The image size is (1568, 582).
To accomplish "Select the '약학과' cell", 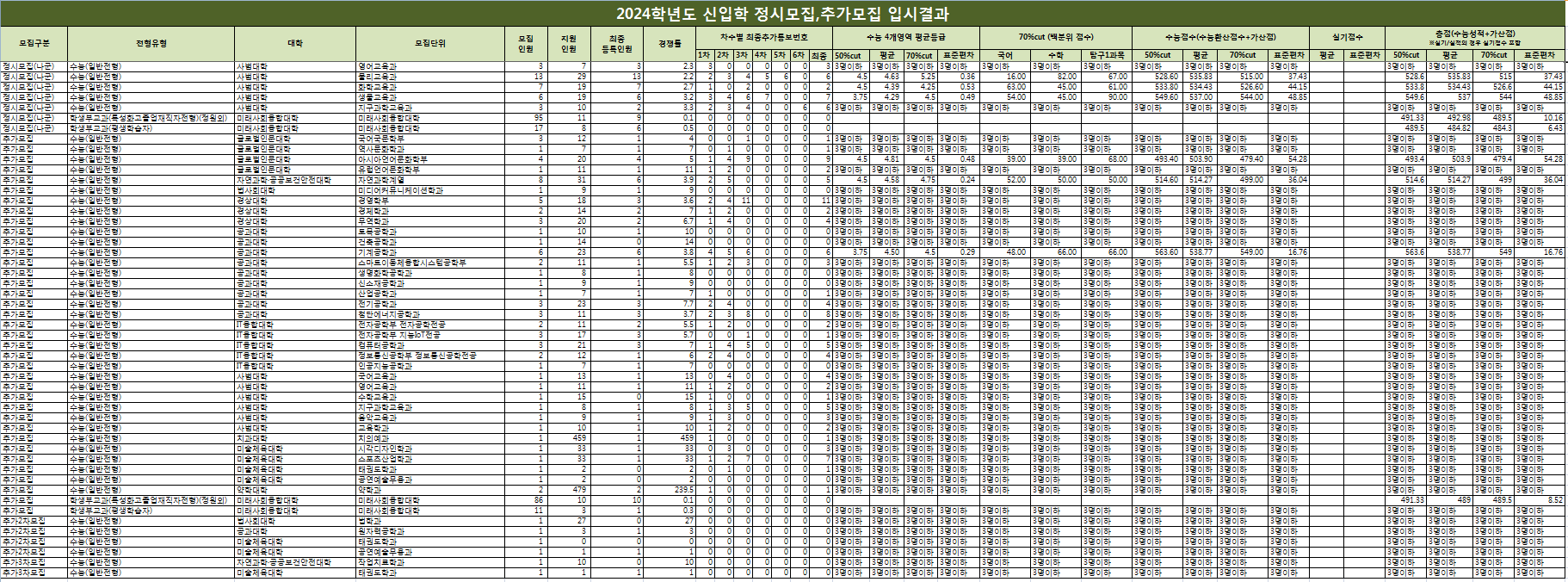I will tap(430, 490).
